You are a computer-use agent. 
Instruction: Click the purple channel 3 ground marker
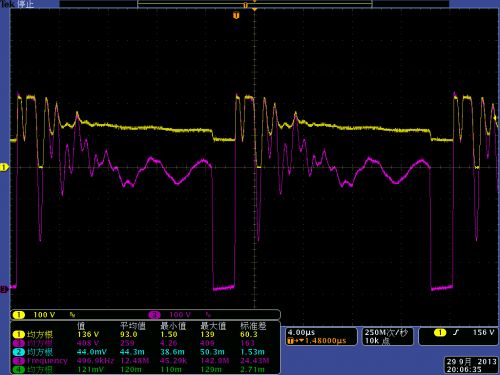(4, 289)
